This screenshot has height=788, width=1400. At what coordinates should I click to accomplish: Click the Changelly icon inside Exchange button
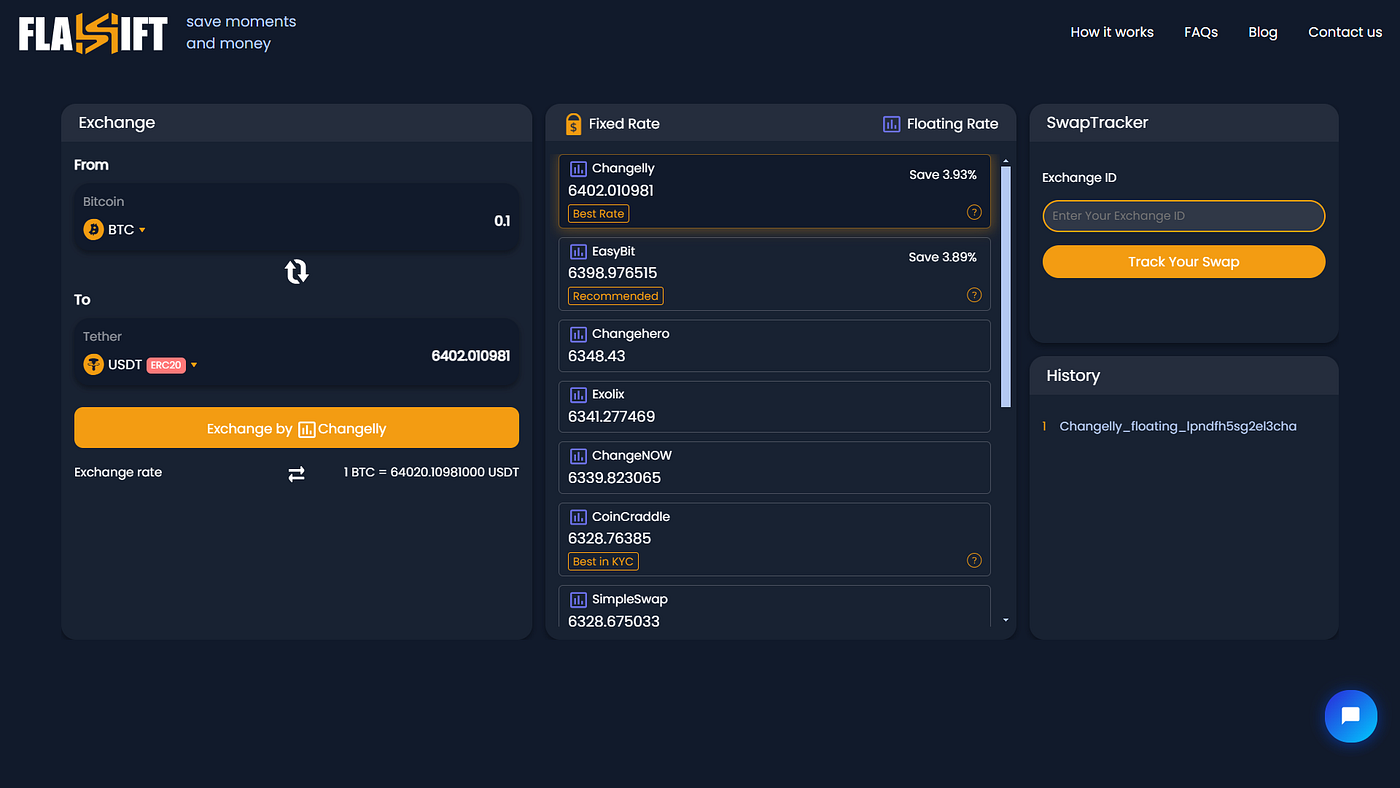[307, 429]
